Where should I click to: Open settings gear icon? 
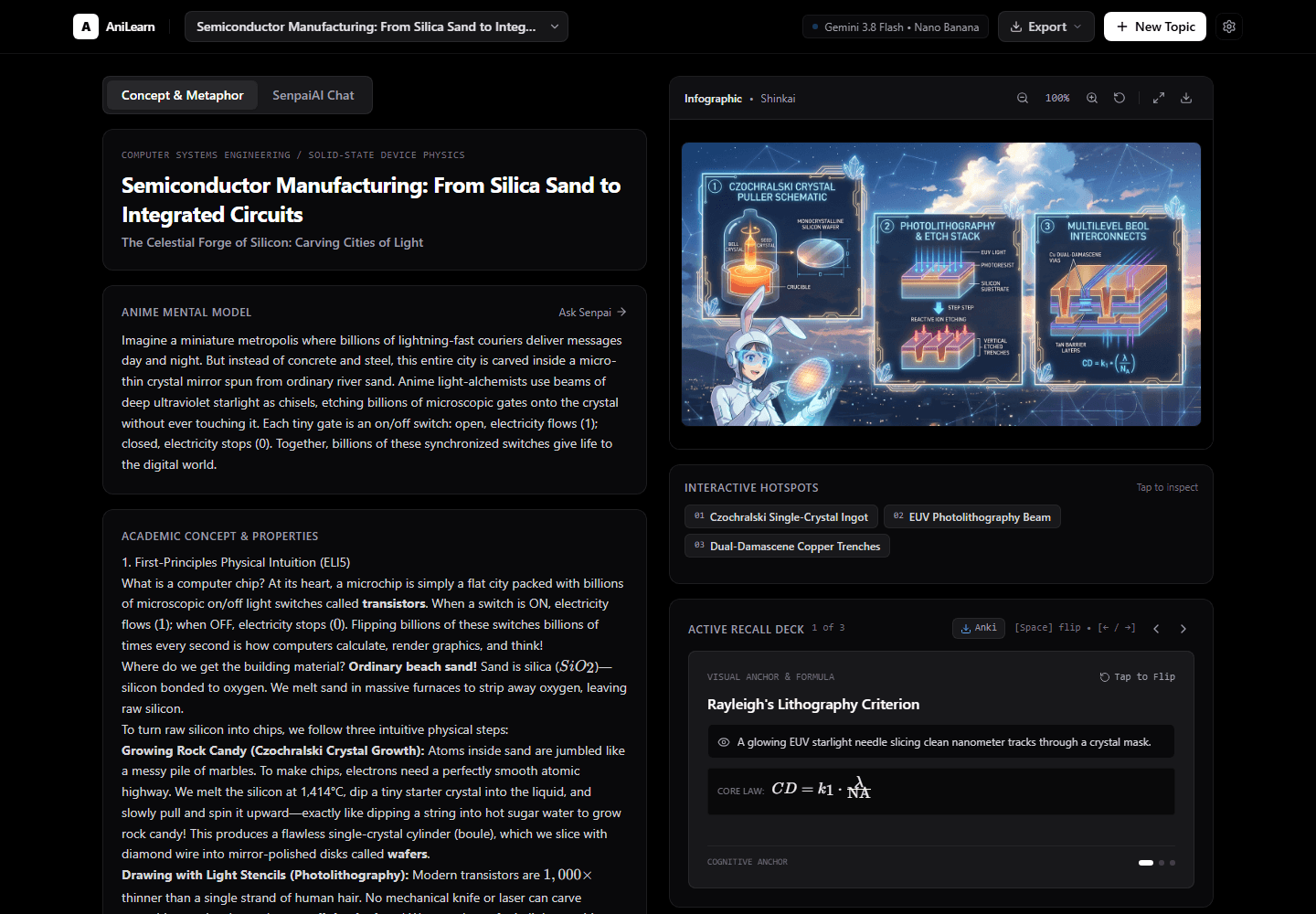(1229, 27)
